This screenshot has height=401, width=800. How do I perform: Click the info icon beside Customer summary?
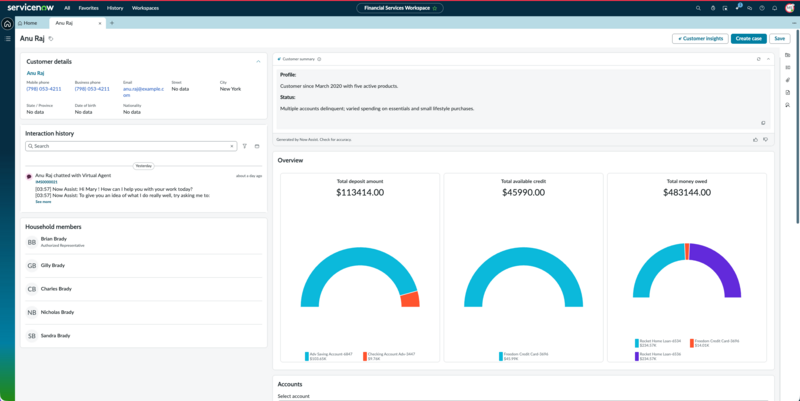pyautogui.click(x=319, y=59)
